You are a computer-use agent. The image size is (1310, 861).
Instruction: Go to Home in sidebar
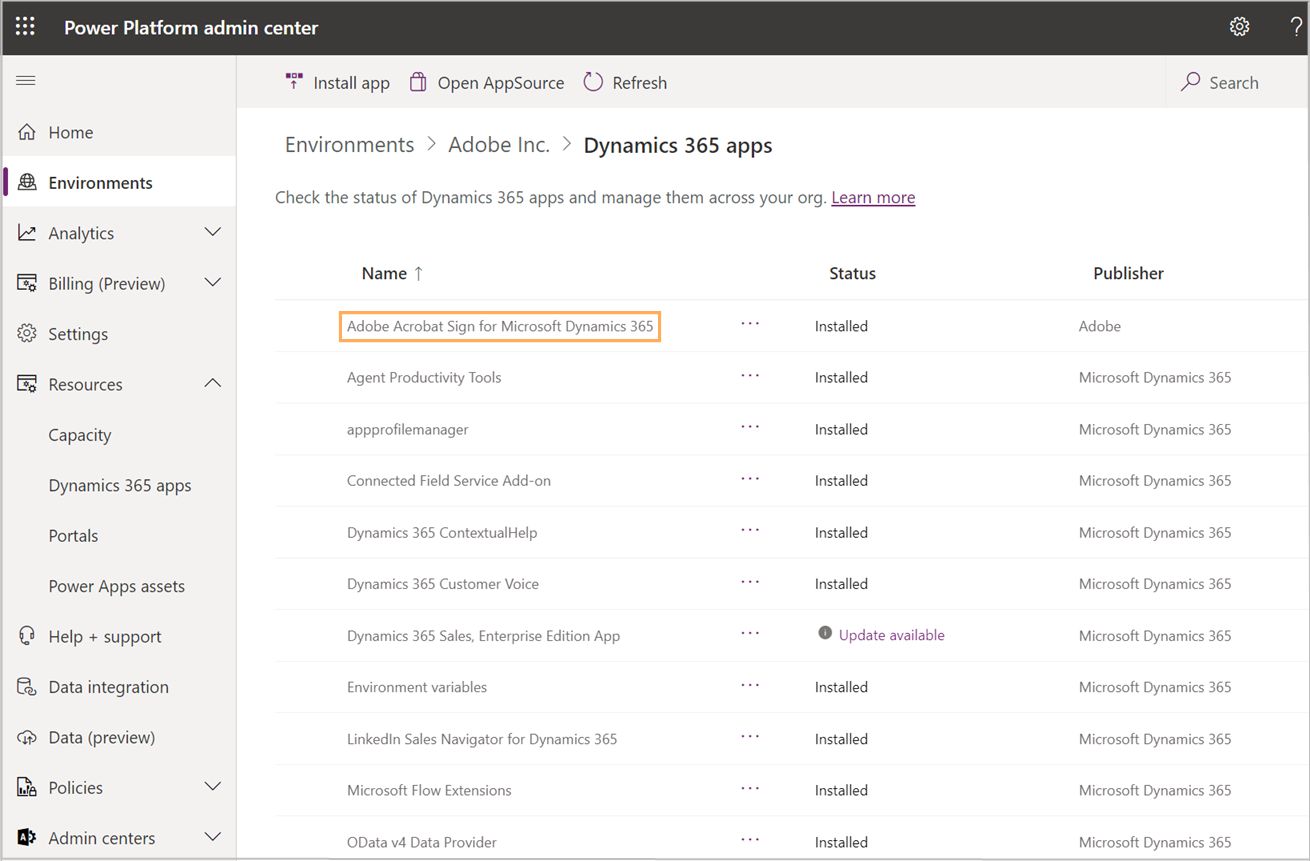pyautogui.click(x=71, y=132)
